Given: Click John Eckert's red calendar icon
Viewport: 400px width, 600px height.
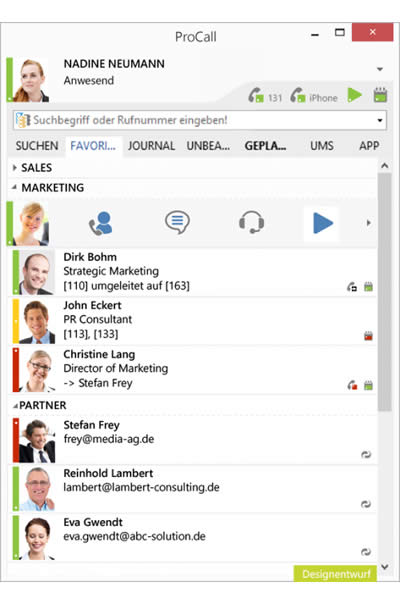Looking at the screenshot, I should pos(368,336).
